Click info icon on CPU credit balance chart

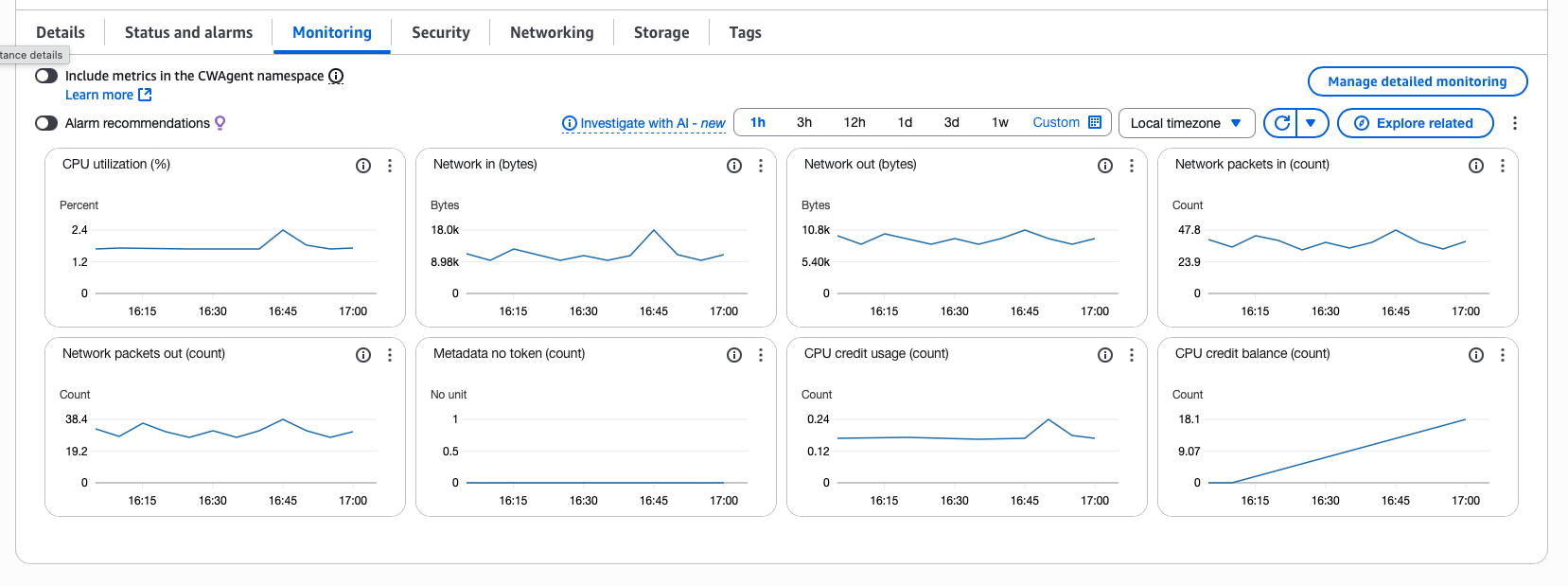click(x=1476, y=355)
